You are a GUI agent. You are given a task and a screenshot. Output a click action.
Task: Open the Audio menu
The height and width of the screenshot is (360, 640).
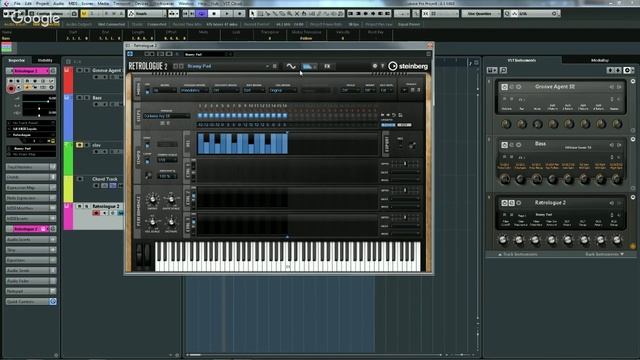point(58,3)
